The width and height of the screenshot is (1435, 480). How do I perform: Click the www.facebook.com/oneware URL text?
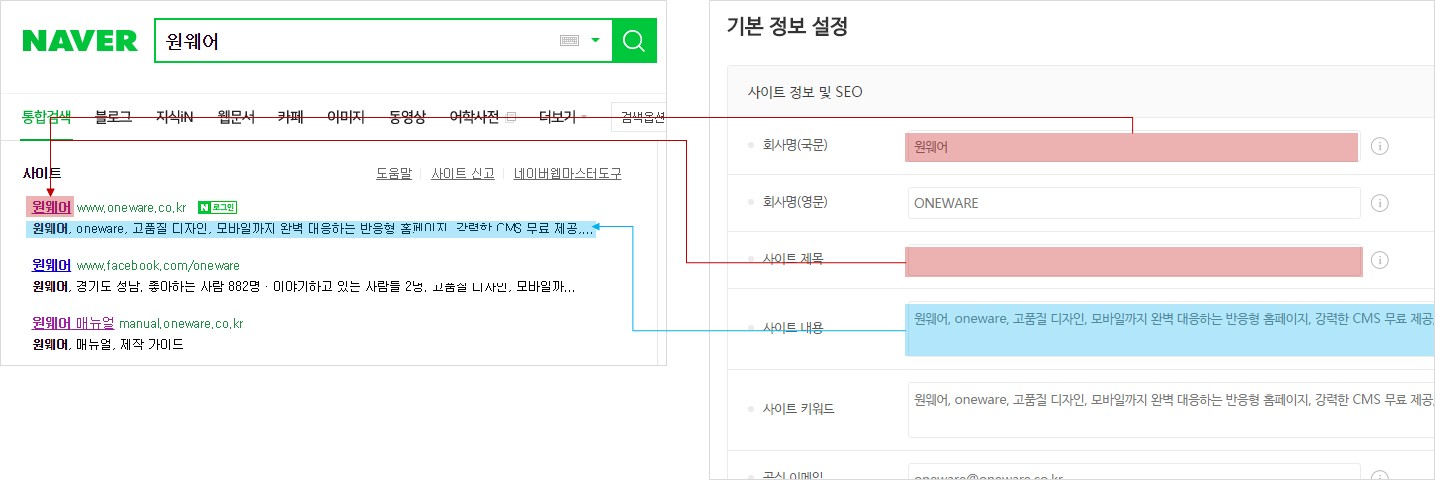pyautogui.click(x=158, y=266)
